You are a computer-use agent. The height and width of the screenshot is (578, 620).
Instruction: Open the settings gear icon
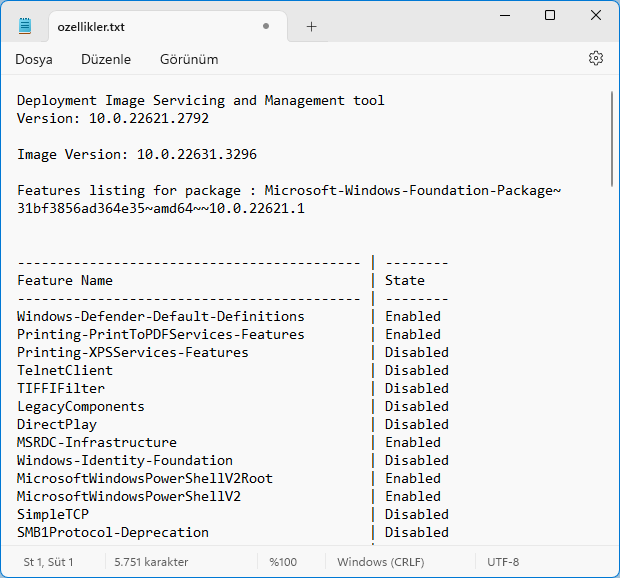[x=595, y=59]
